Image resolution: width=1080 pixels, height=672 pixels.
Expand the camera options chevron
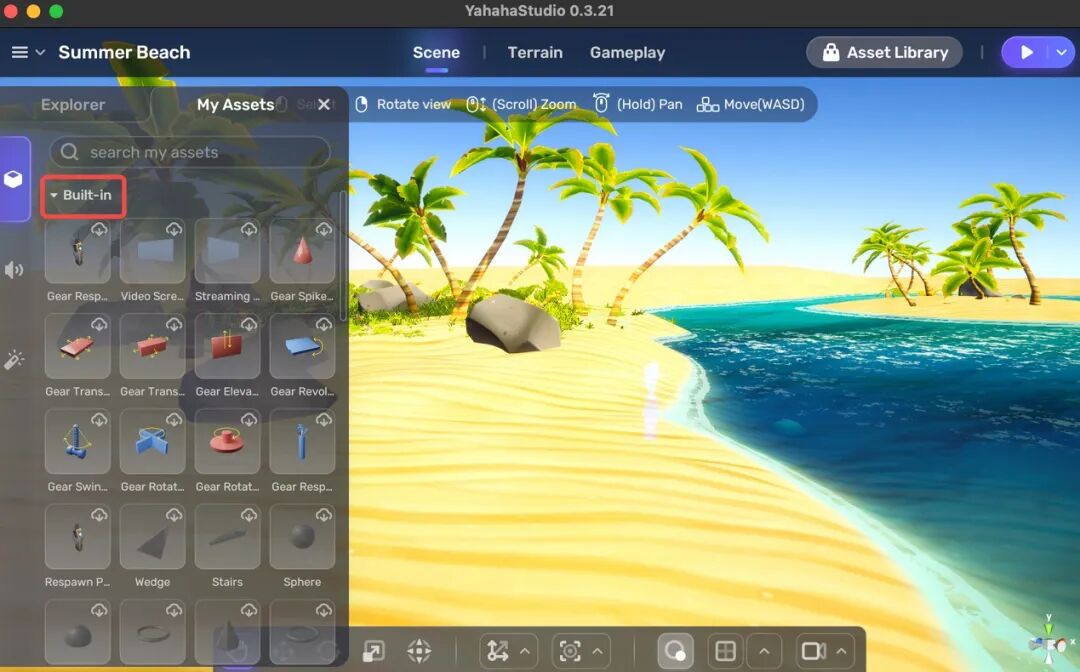(841, 651)
